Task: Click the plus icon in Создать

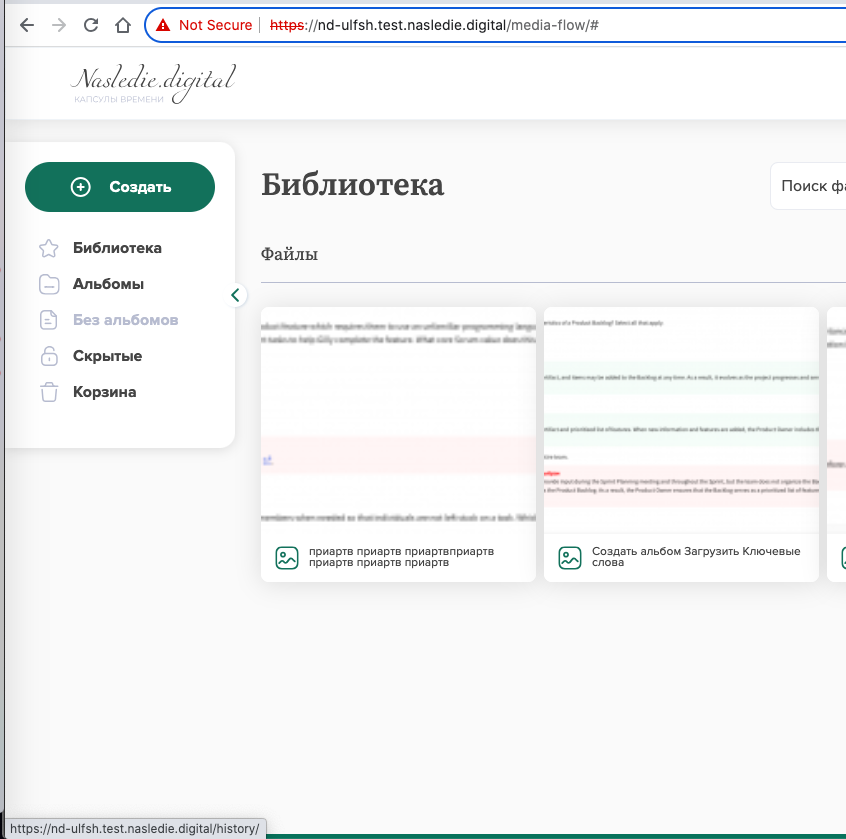Action: click(x=81, y=187)
